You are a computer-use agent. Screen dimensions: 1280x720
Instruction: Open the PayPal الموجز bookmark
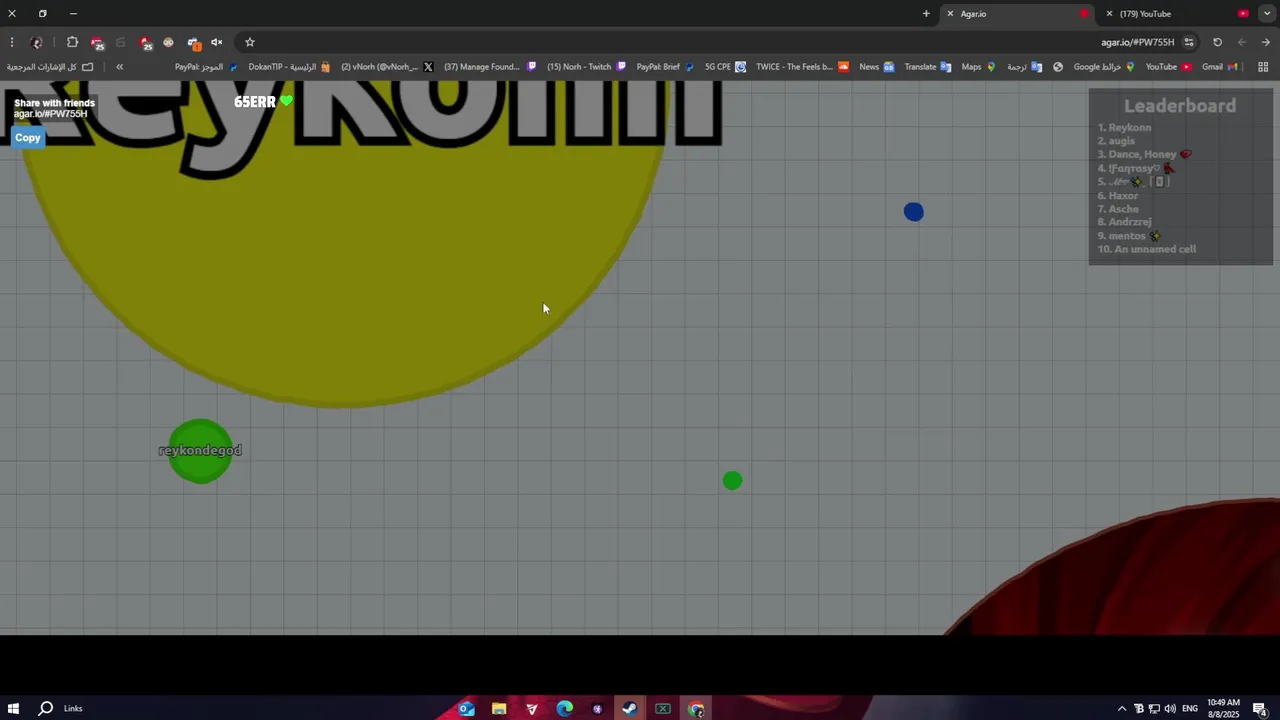(206, 67)
